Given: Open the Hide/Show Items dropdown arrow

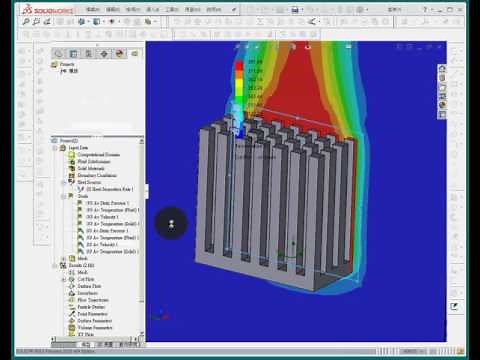Looking at the screenshot, I should (x=119, y=22).
